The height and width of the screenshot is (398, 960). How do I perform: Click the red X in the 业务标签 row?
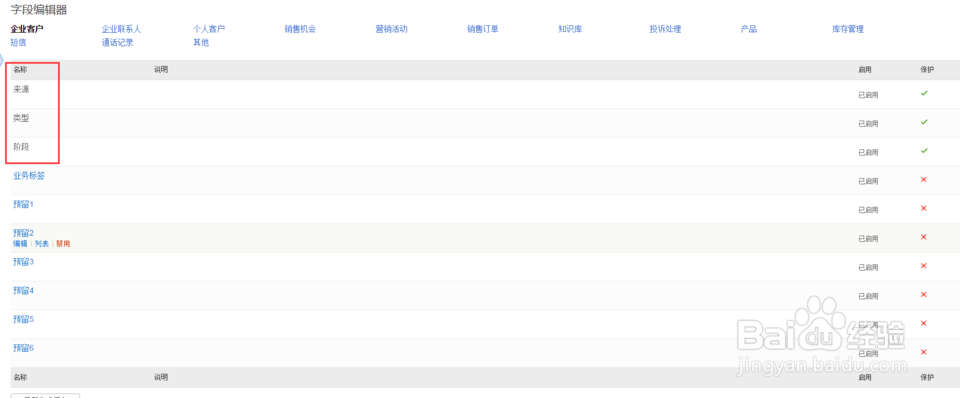pyautogui.click(x=924, y=179)
